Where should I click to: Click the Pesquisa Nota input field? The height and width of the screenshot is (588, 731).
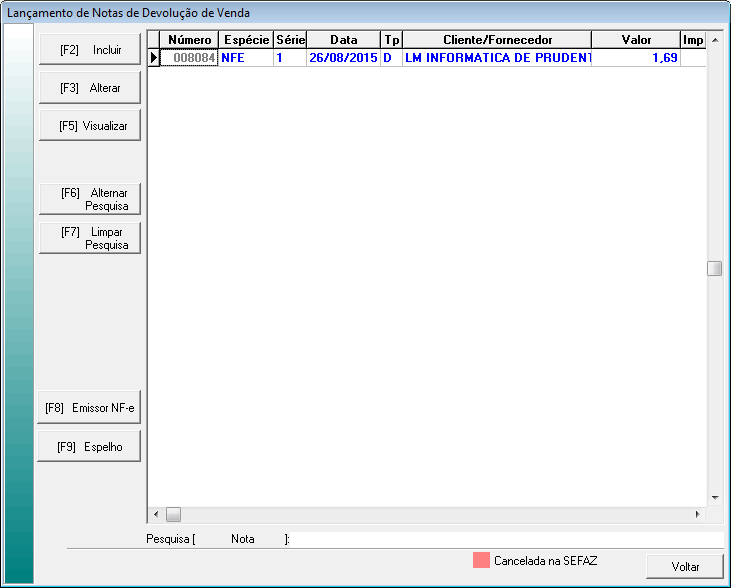[505, 539]
